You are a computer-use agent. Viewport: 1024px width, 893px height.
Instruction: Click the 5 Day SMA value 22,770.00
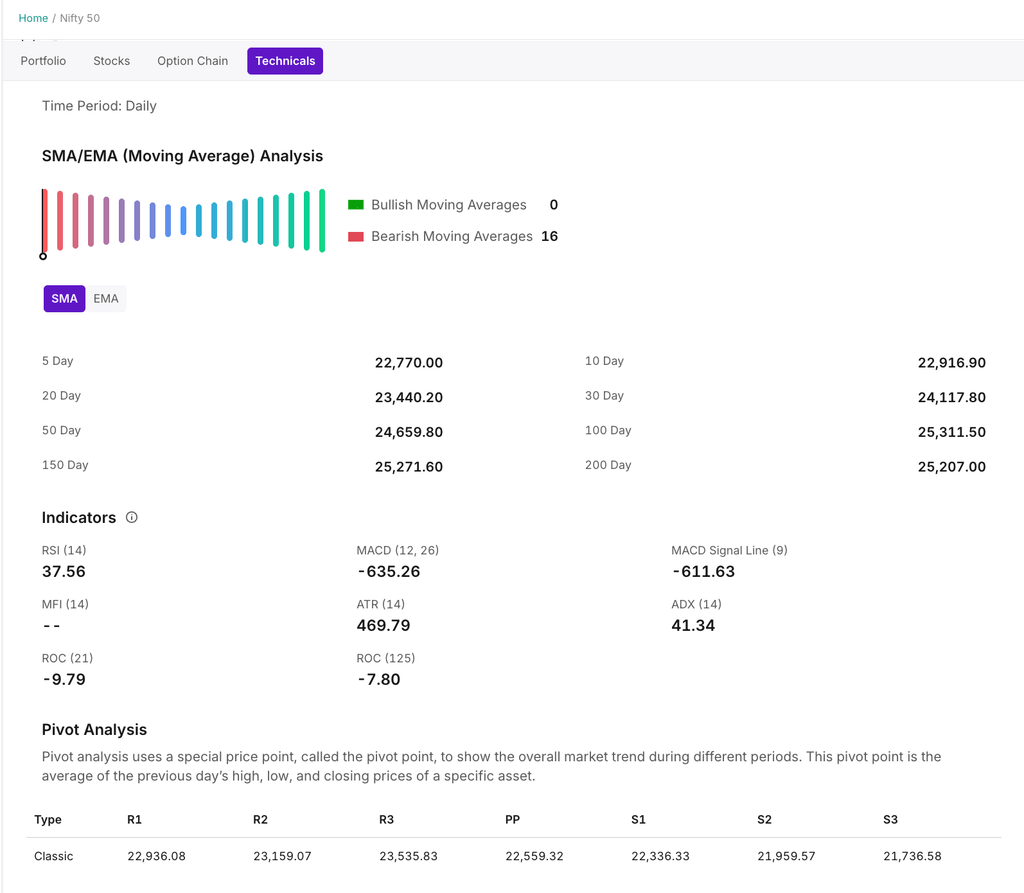408,363
